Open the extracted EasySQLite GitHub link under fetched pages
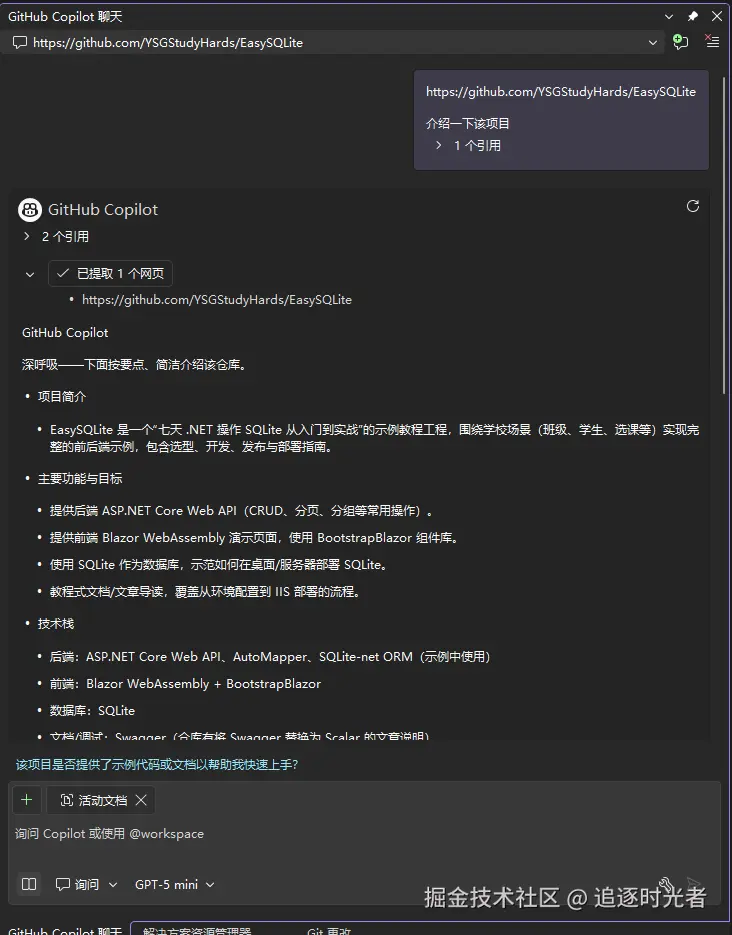This screenshot has width=732, height=935. [216, 299]
